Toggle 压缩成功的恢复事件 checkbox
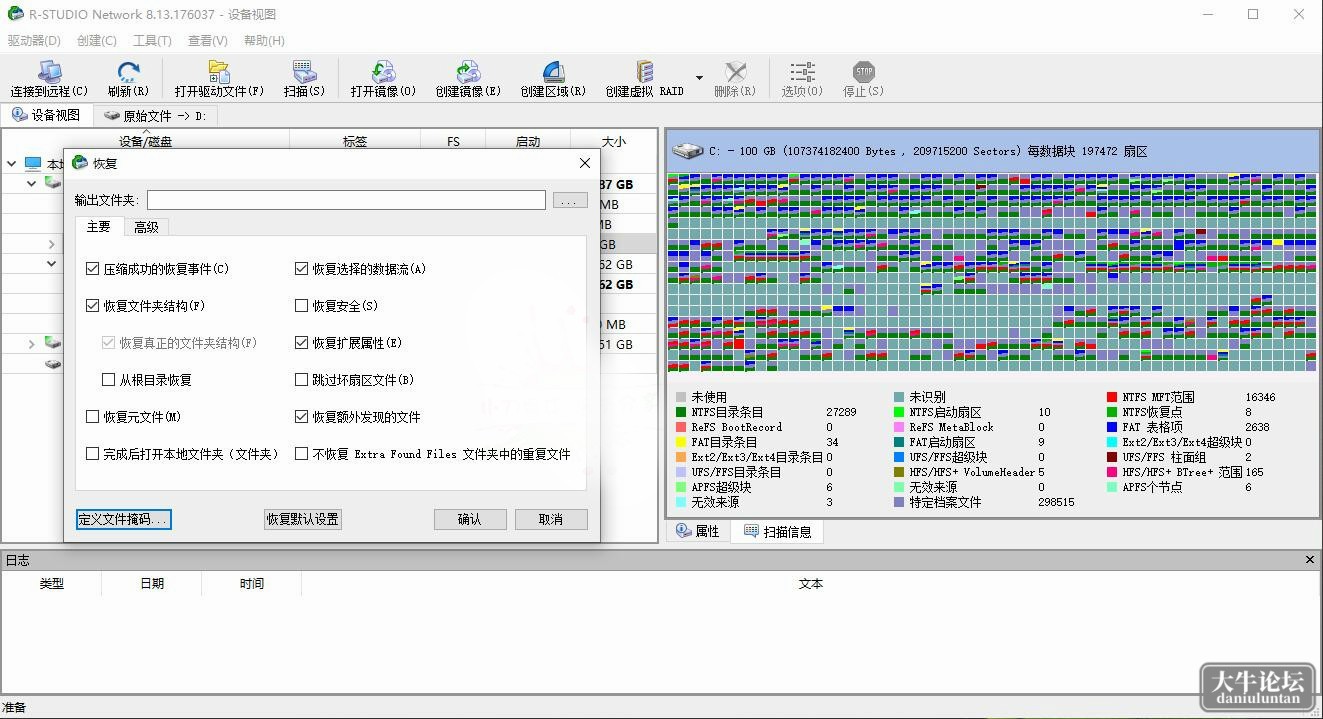This screenshot has width=1323, height=719. (93, 269)
